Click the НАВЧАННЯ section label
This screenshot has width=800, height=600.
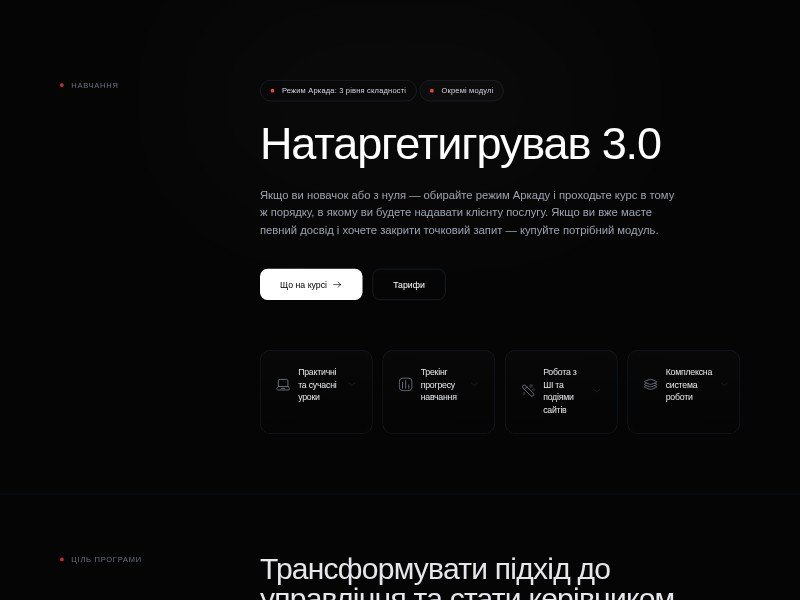pos(94,85)
